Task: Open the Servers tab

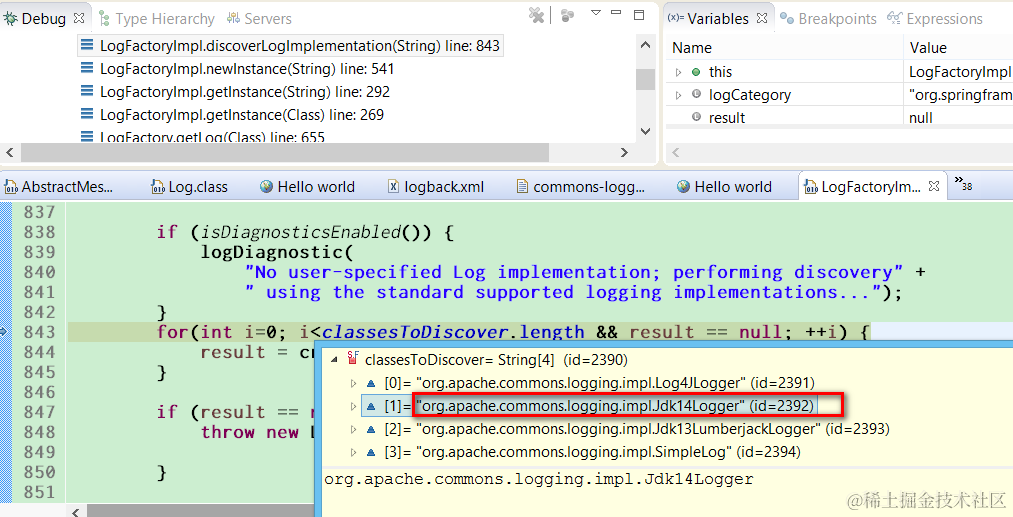Action: click(x=260, y=19)
